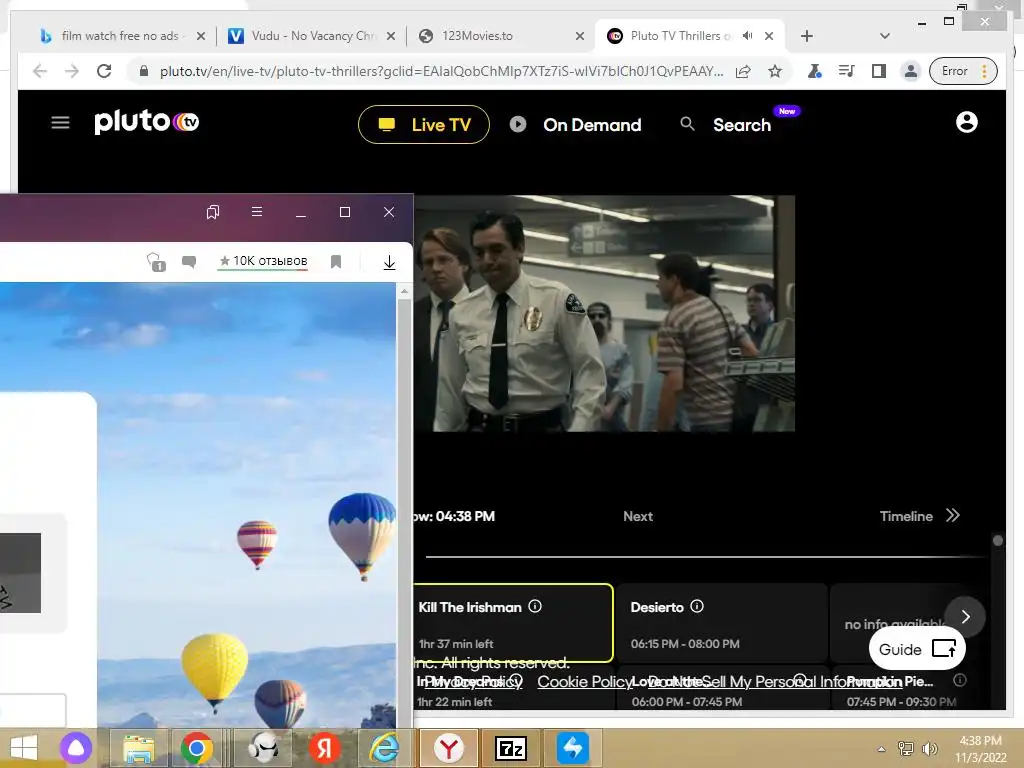This screenshot has width=1024, height=768.
Task: Open Chrome from the taskbar
Action: click(197, 748)
